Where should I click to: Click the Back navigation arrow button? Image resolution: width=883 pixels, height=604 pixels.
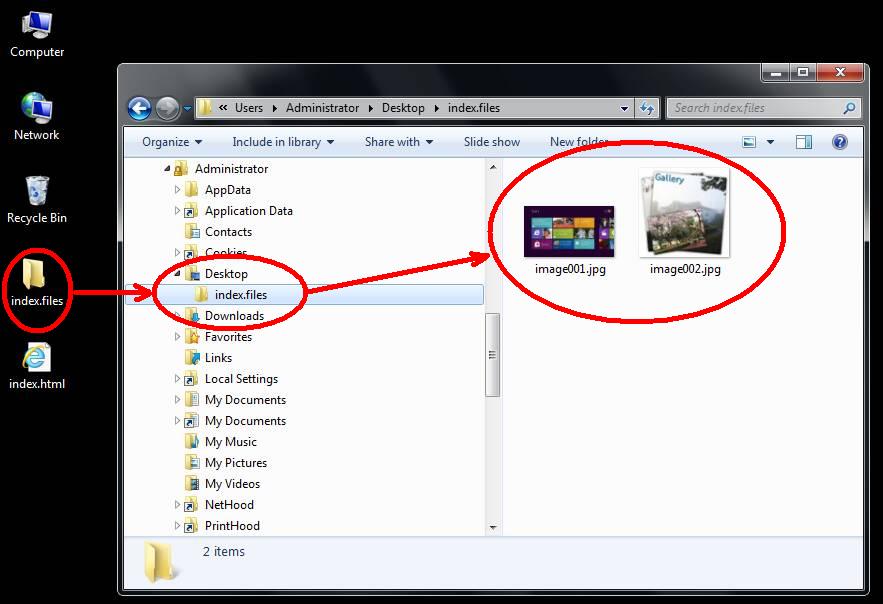click(x=140, y=108)
